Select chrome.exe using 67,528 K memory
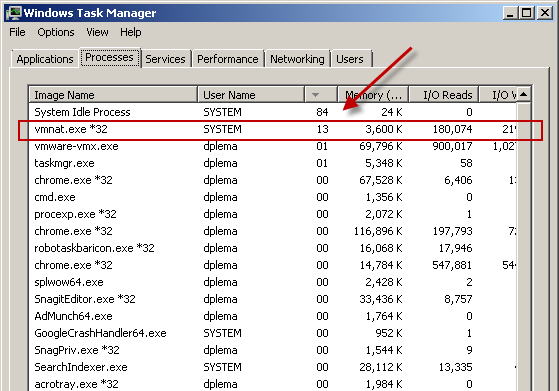 click(x=273, y=180)
